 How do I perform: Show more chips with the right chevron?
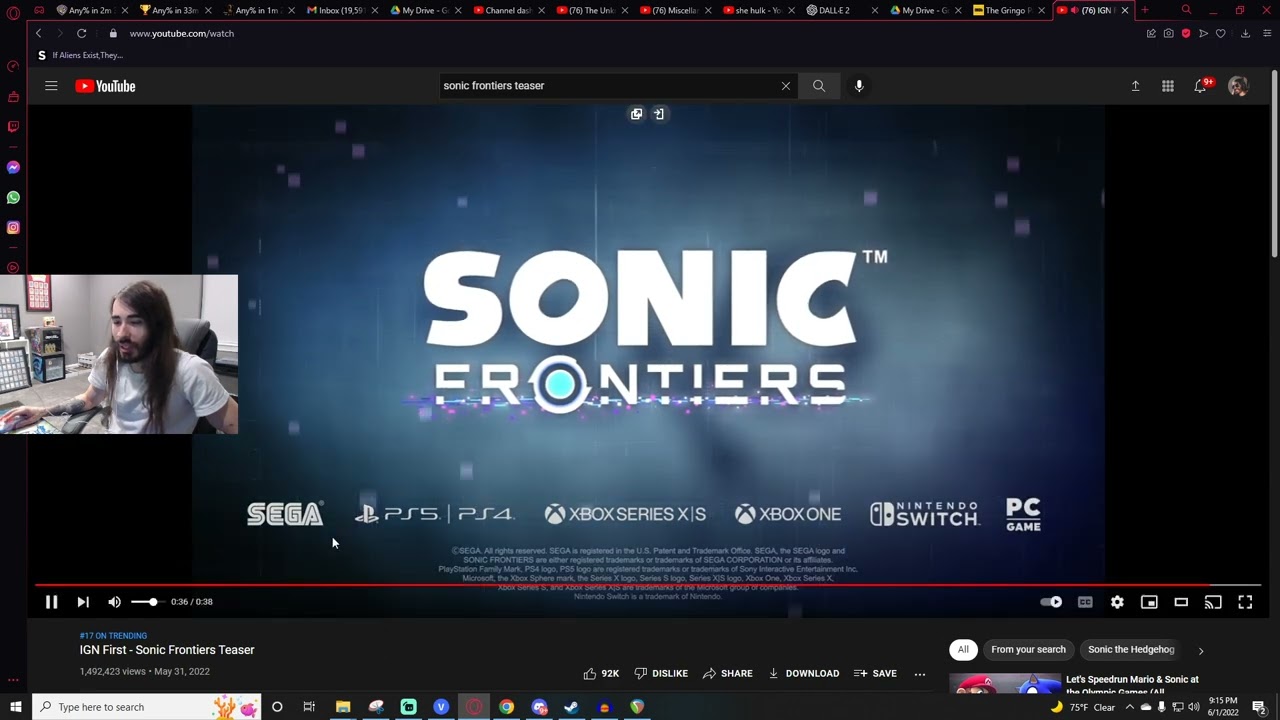pos(1201,651)
